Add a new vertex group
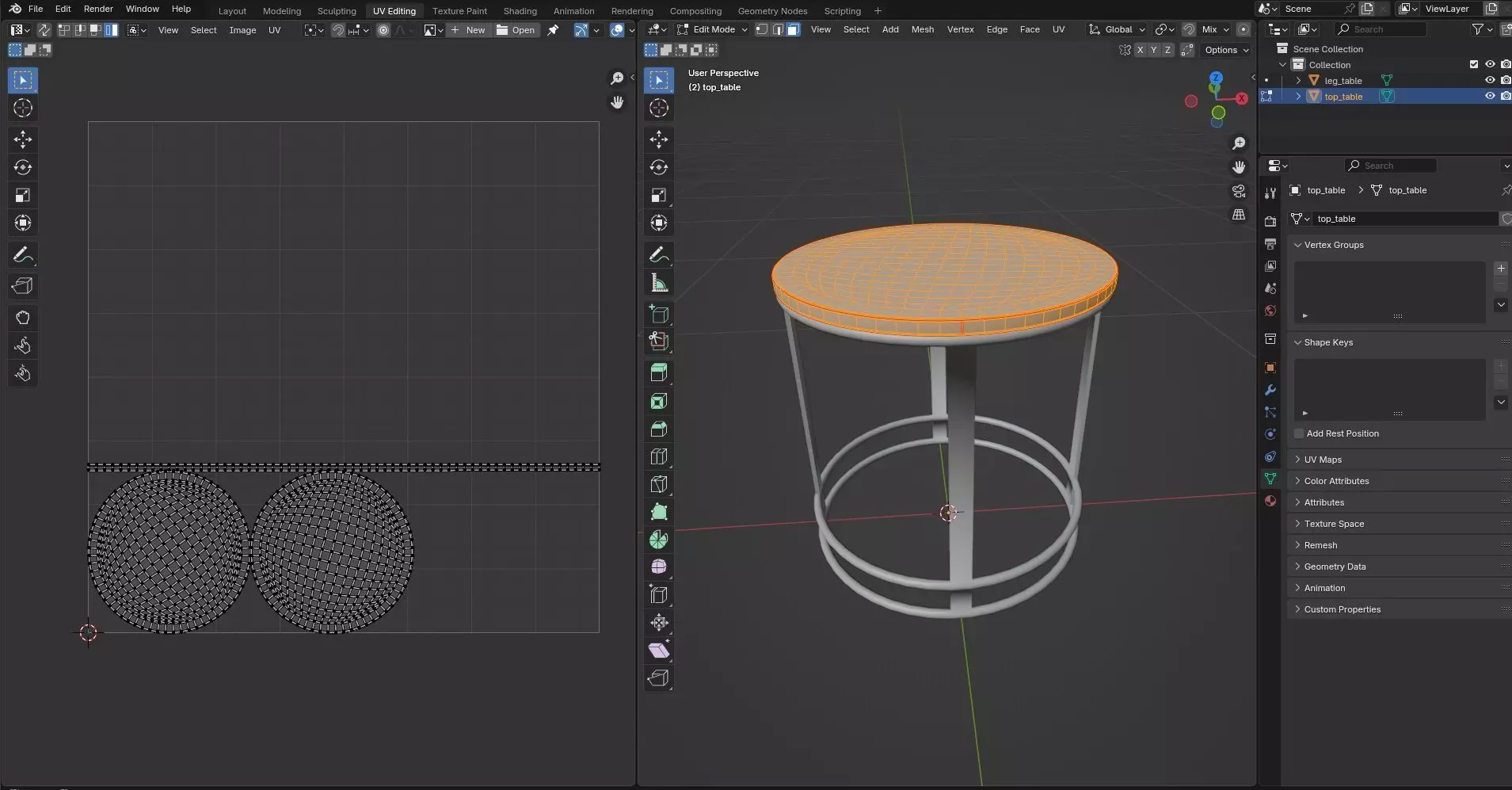Viewport: 1512px width, 790px height. 1501,268
